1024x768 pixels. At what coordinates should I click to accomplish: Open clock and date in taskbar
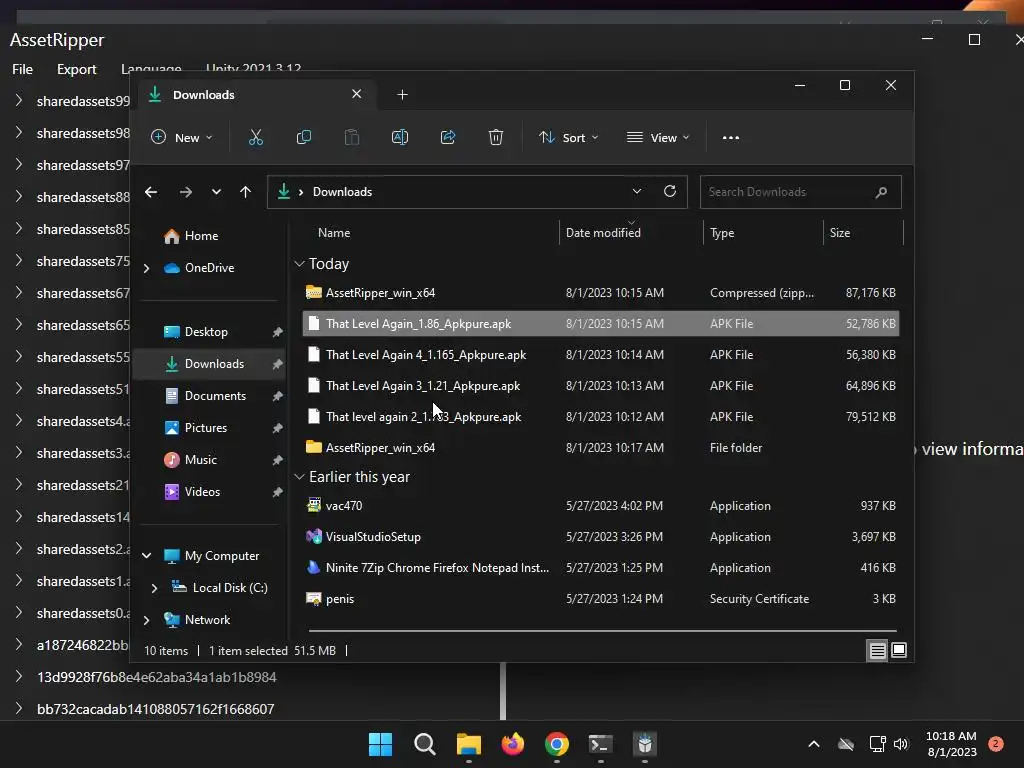952,744
